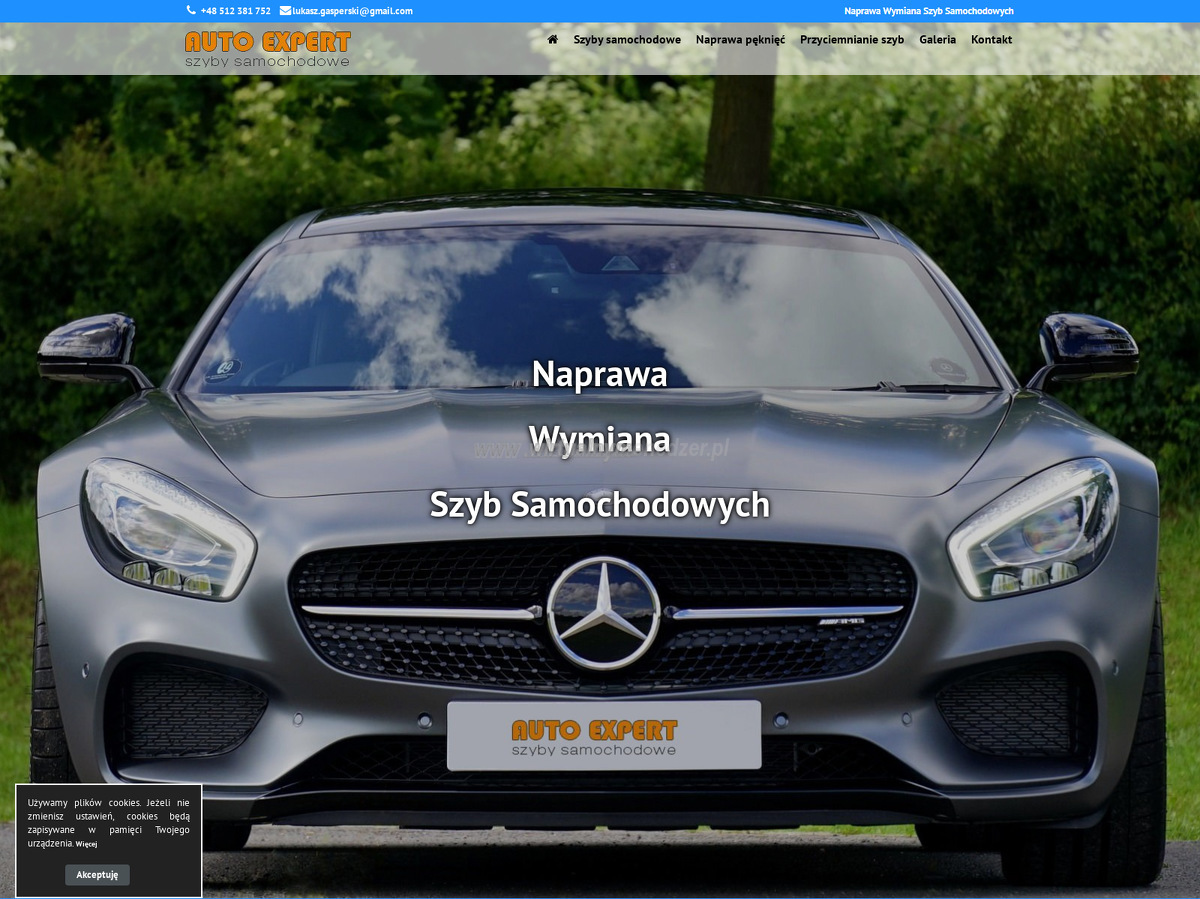The image size is (1200, 899).
Task: Call phone number +48 512 381 752
Action: pos(235,11)
